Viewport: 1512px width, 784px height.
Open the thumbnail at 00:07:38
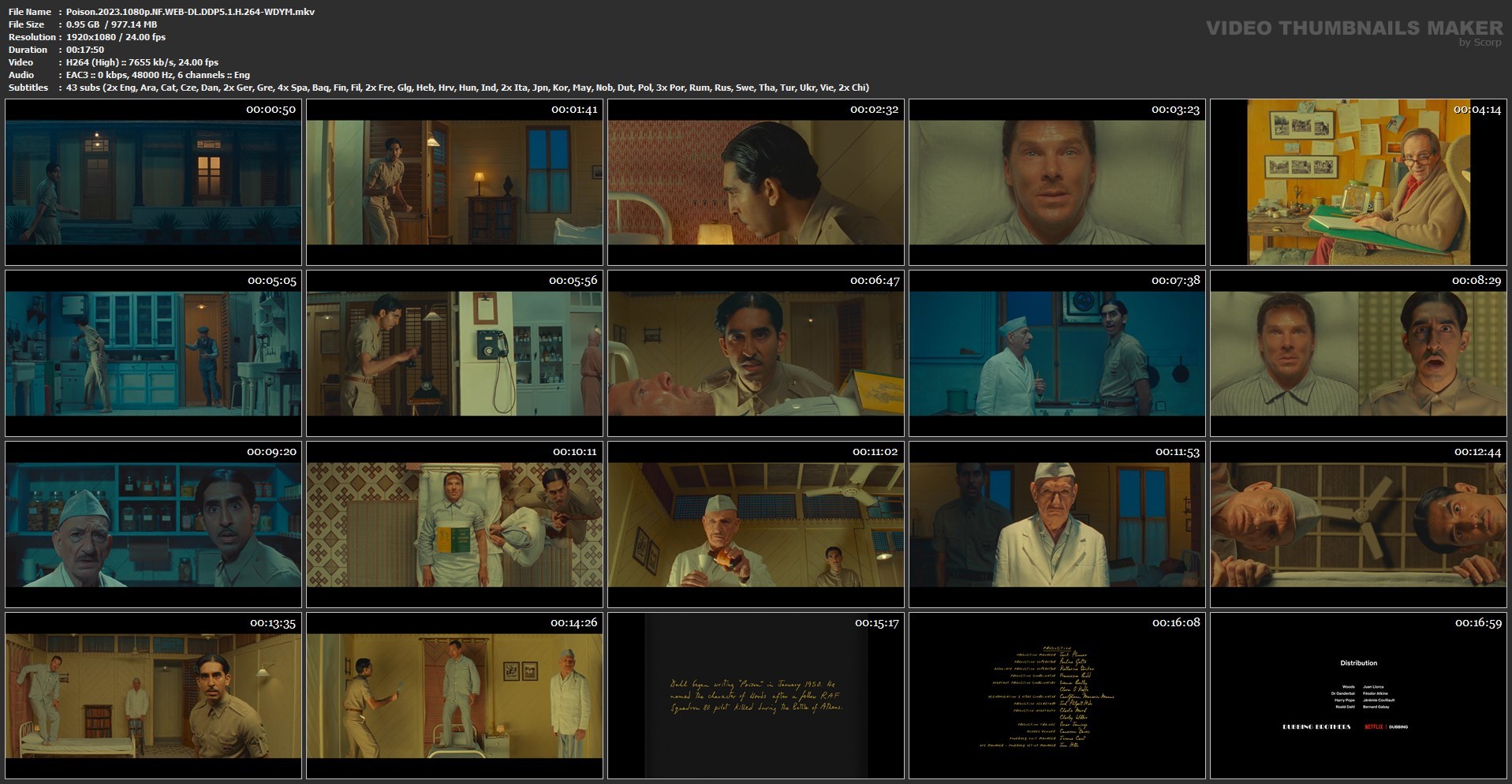pyautogui.click(x=1057, y=353)
